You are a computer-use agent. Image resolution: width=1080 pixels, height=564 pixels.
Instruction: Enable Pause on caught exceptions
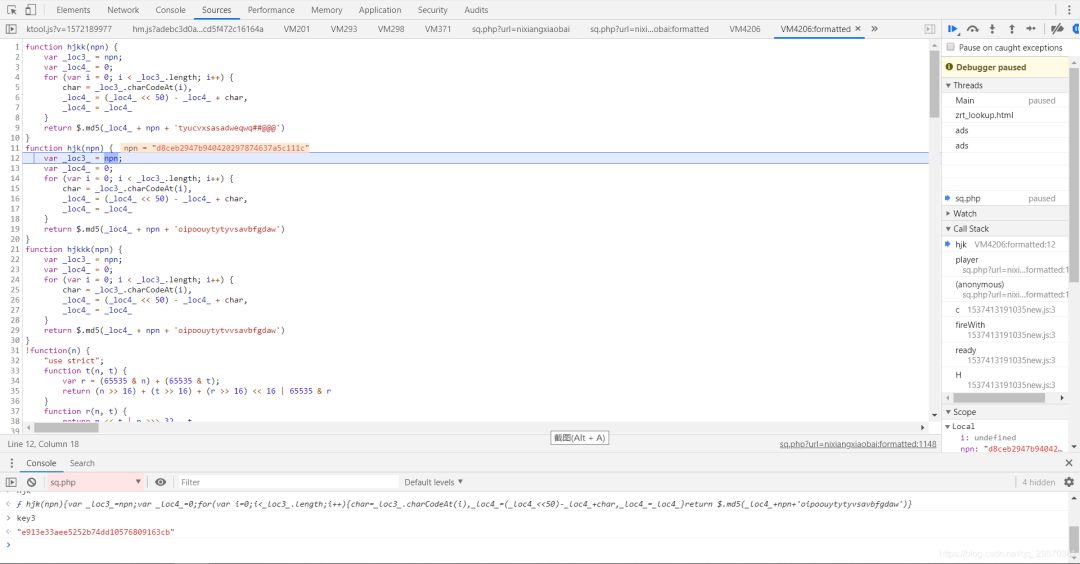click(951, 47)
